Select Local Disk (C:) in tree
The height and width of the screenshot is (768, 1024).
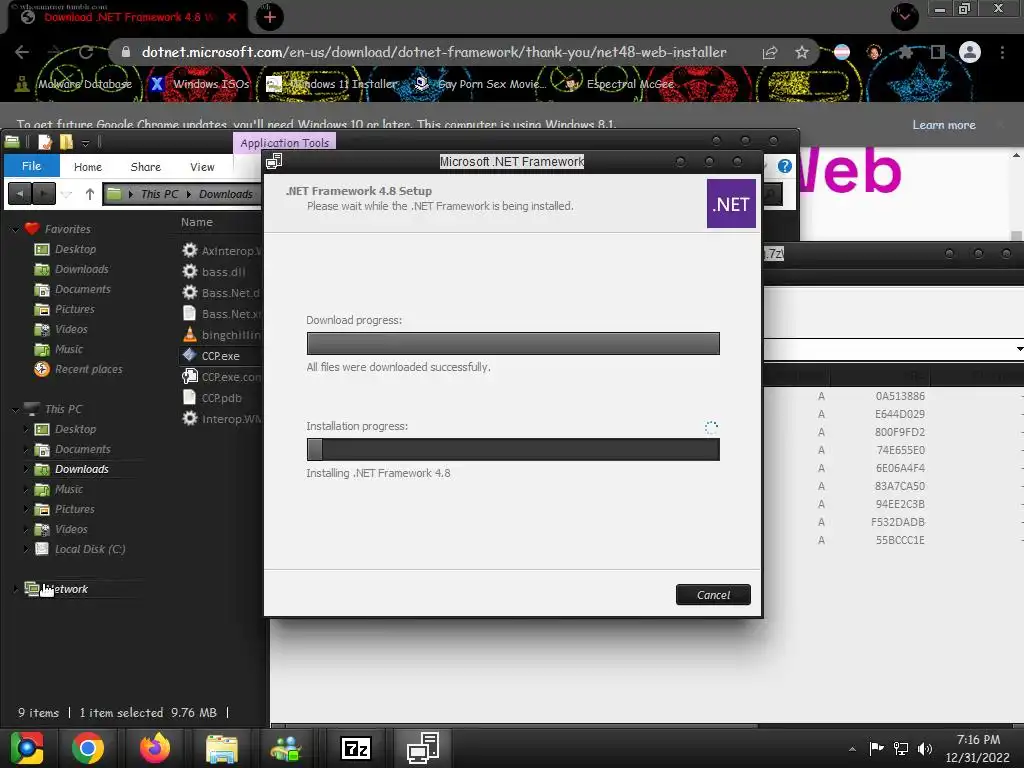click(x=89, y=549)
